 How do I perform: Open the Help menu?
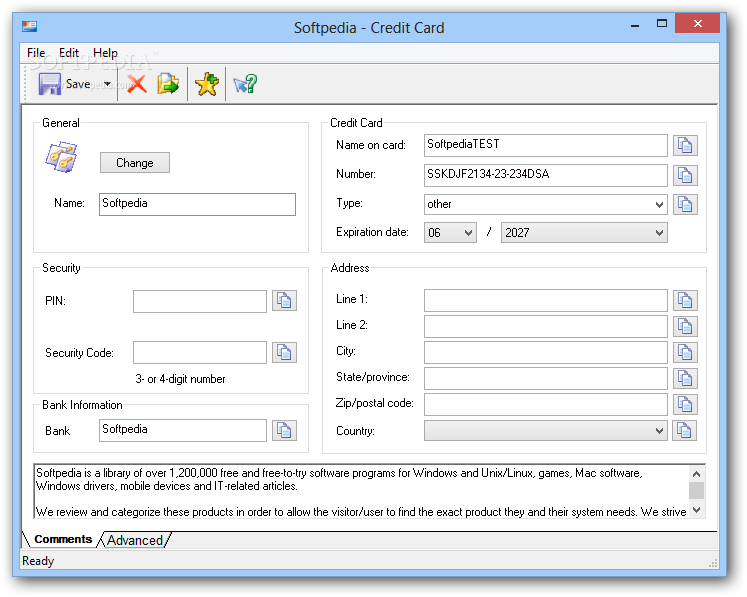tap(105, 52)
